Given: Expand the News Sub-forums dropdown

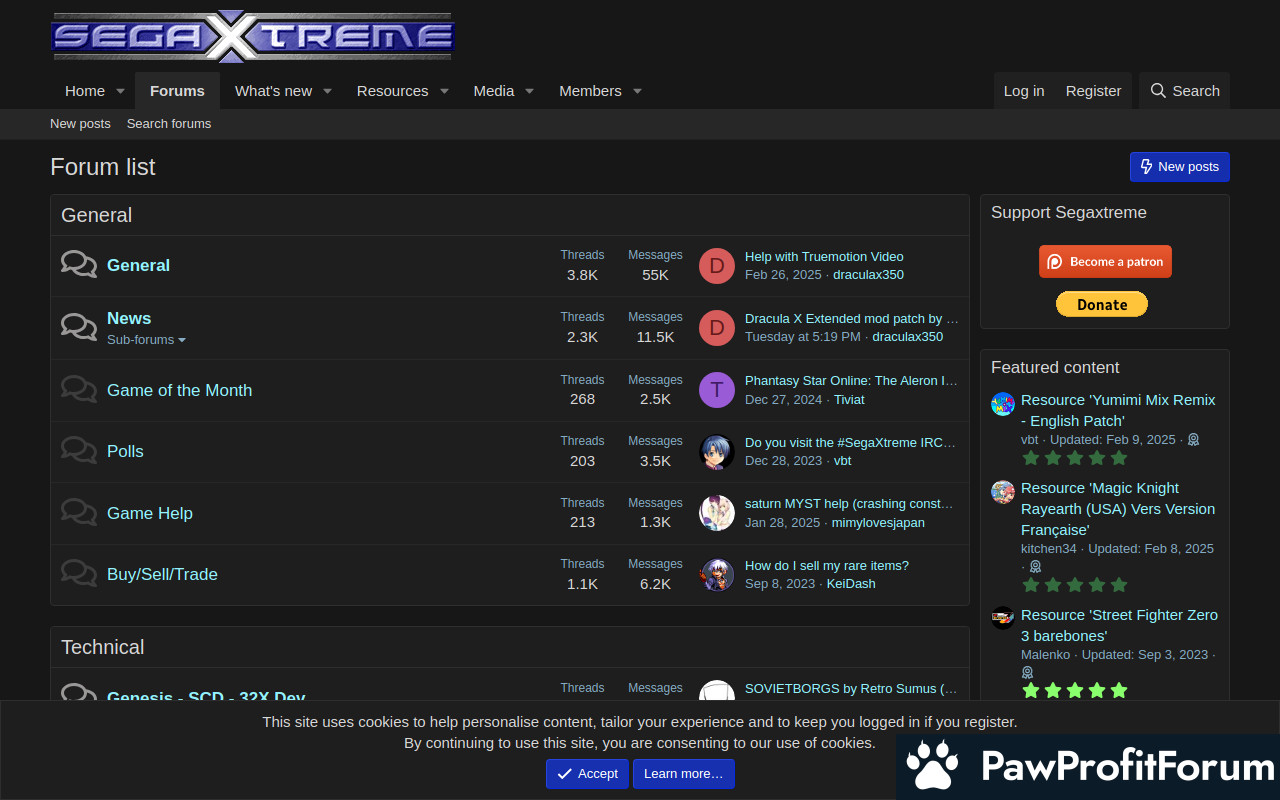Looking at the screenshot, I should [x=146, y=340].
